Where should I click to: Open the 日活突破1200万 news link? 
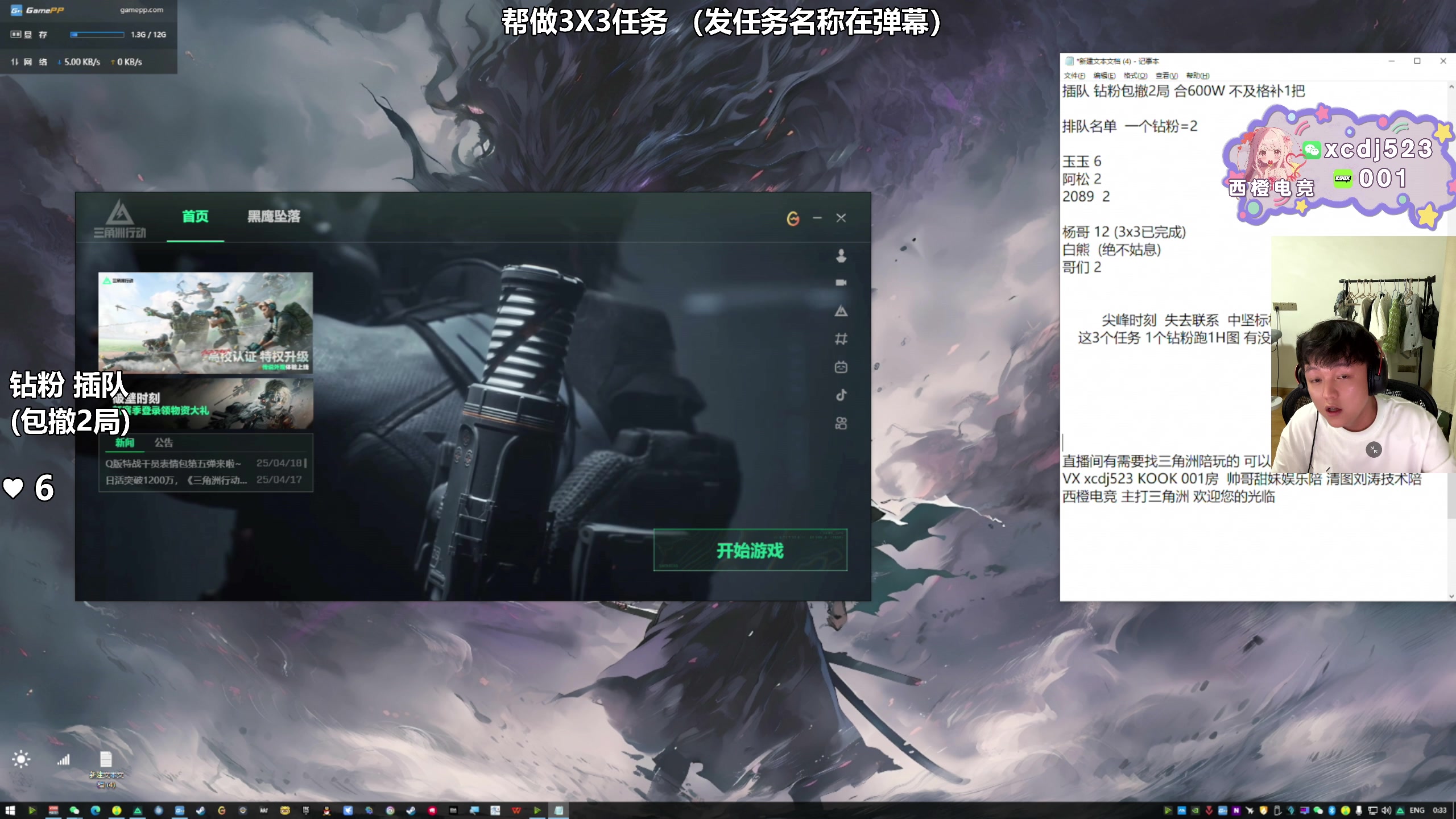[x=176, y=480]
